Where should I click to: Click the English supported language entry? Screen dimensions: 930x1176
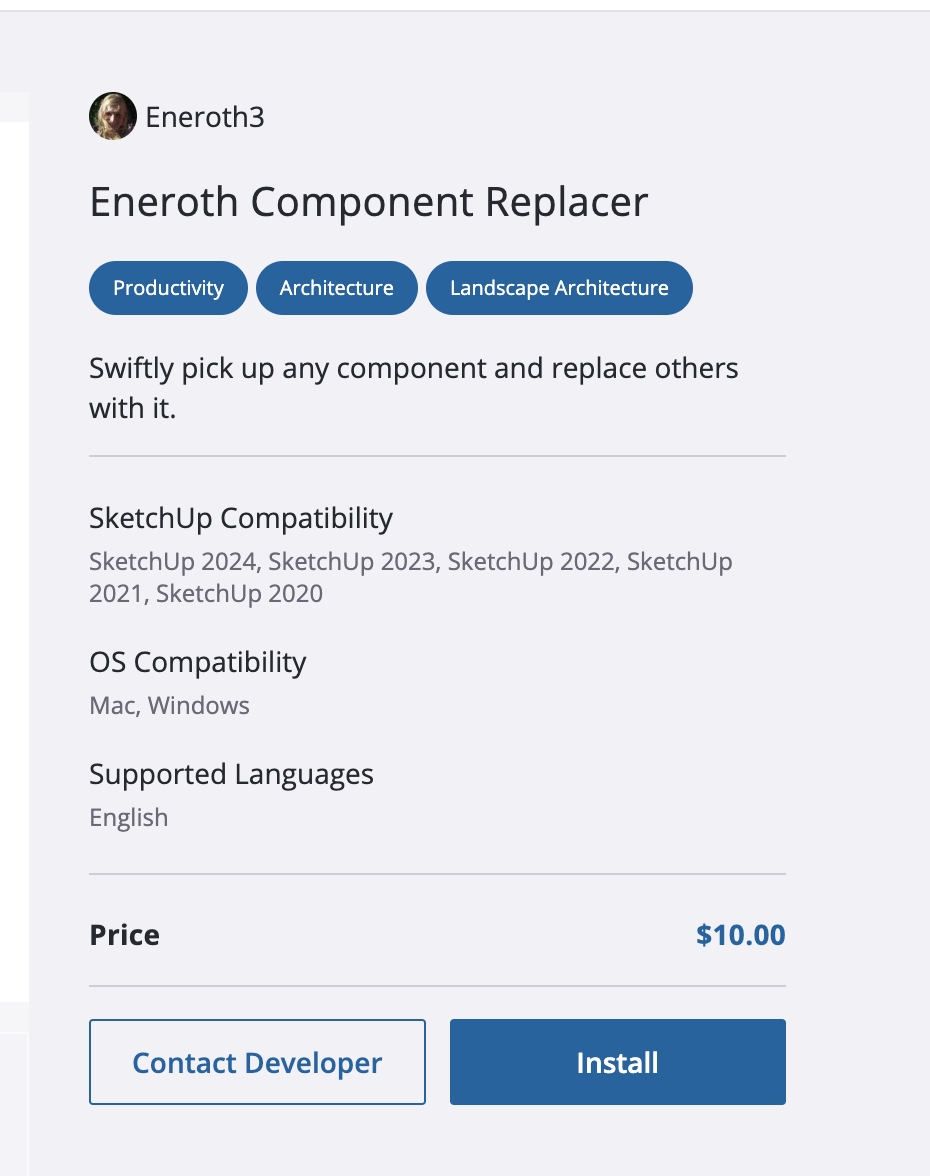coord(128,817)
